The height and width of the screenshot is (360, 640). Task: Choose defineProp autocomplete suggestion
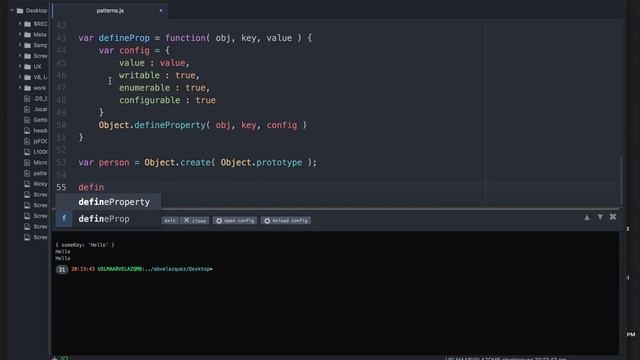tap(109, 219)
